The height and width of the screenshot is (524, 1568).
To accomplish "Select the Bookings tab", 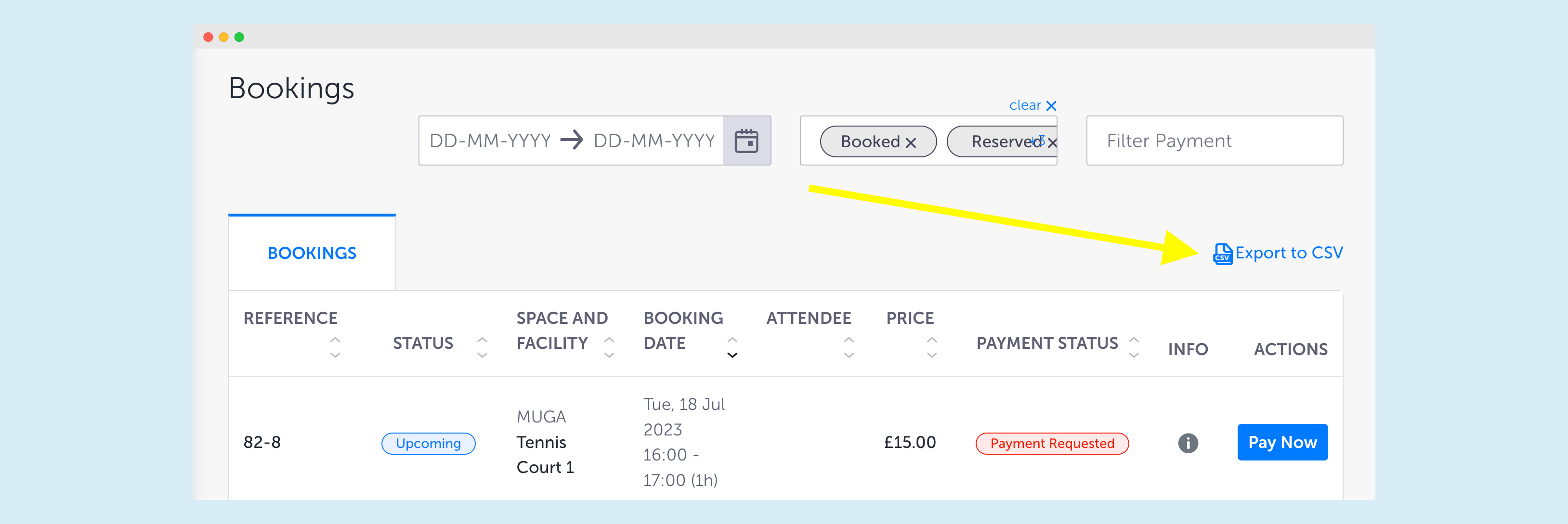I will 312,253.
